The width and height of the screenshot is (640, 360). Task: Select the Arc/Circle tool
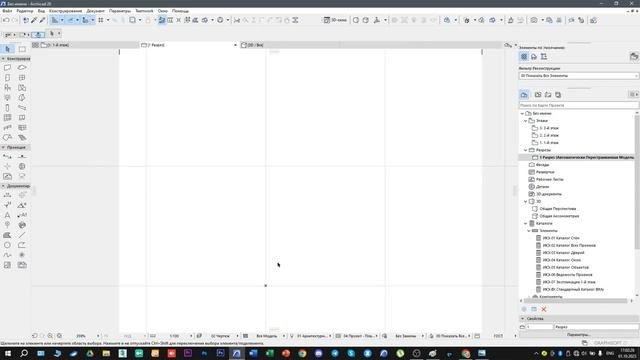(x=7, y=245)
